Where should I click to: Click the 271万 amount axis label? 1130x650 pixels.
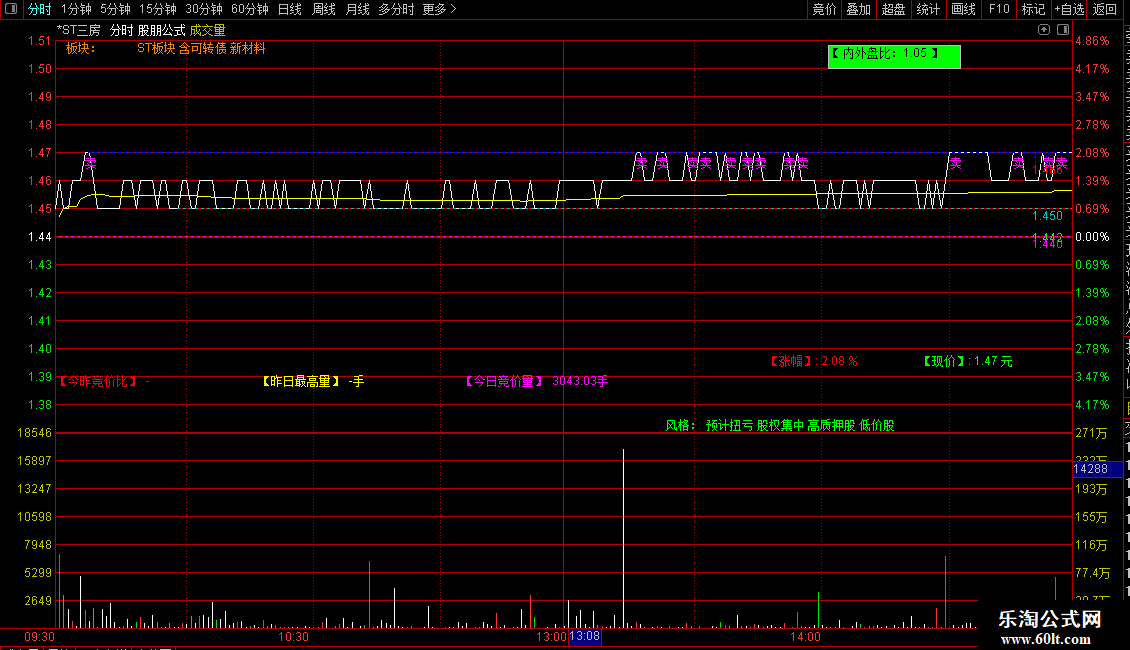(1091, 433)
